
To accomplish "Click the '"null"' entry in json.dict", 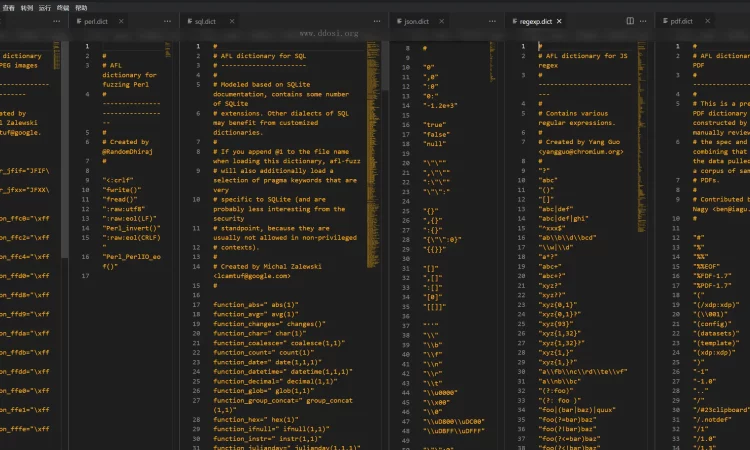I will point(434,144).
